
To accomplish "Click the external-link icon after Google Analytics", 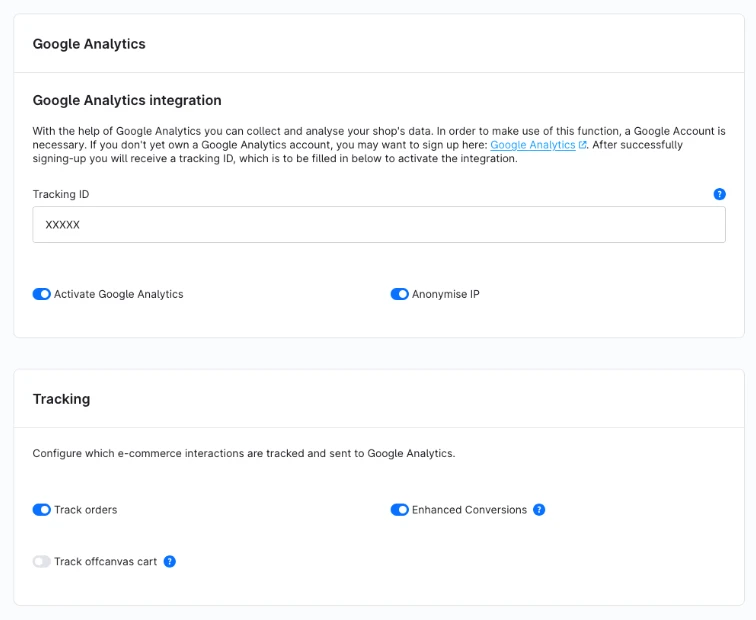I will coord(582,145).
